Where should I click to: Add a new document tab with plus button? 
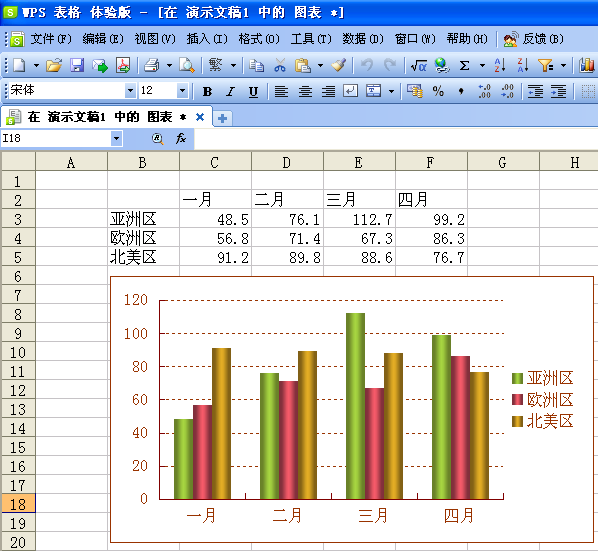tap(222, 118)
